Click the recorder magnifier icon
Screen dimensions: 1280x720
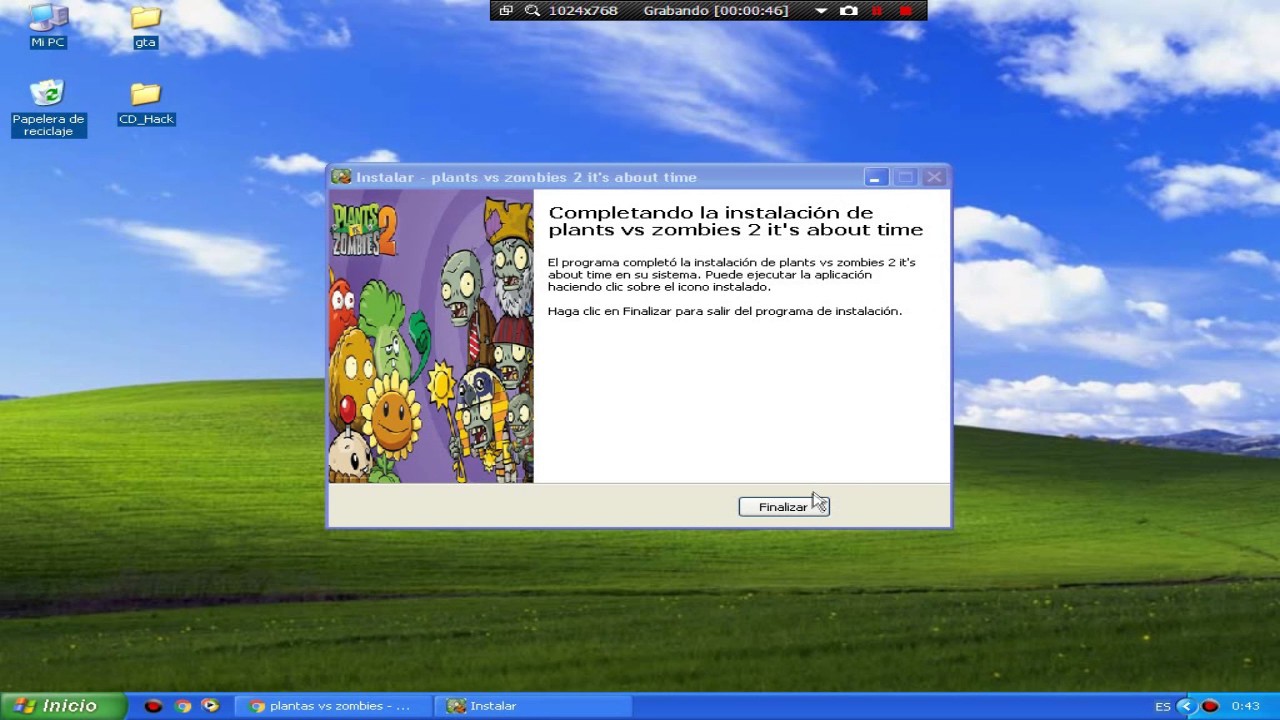tap(532, 10)
